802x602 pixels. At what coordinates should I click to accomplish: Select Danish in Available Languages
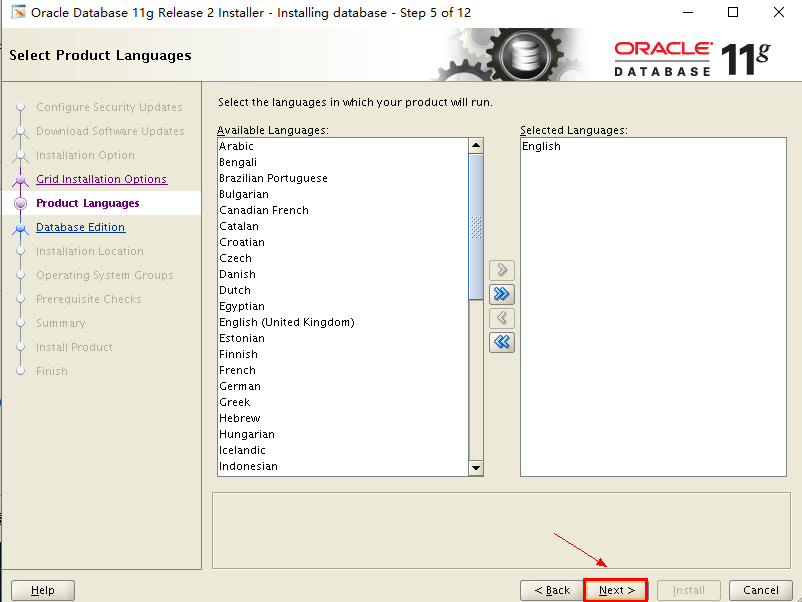pos(343,274)
